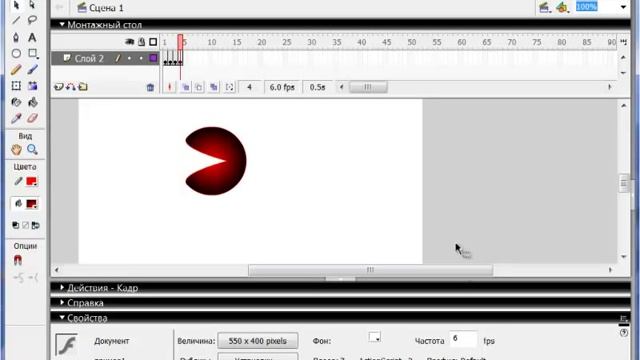Toggle lock dot for Слой 2
This screenshot has width=640, height=360.
pyautogui.click(x=141, y=58)
